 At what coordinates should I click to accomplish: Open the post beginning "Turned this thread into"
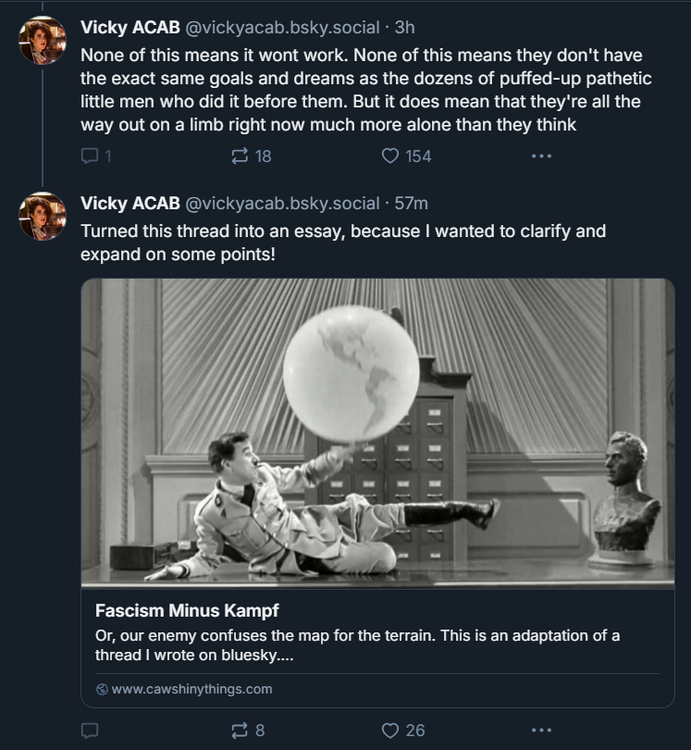click(x=343, y=243)
